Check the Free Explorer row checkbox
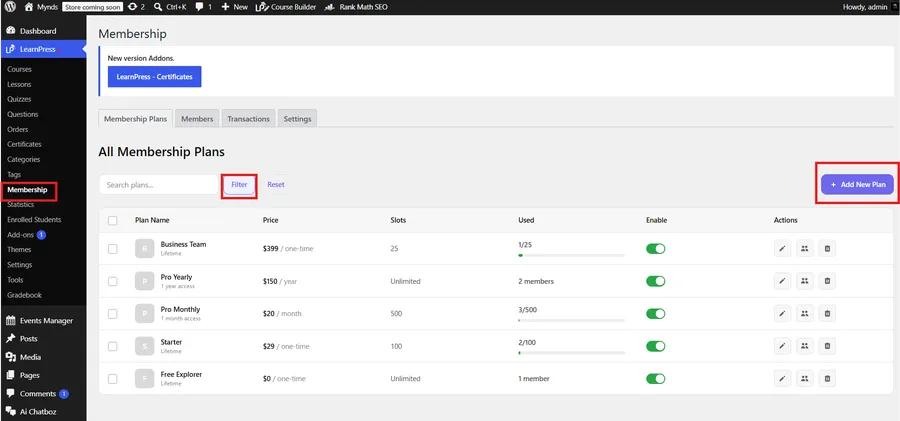 (x=112, y=379)
